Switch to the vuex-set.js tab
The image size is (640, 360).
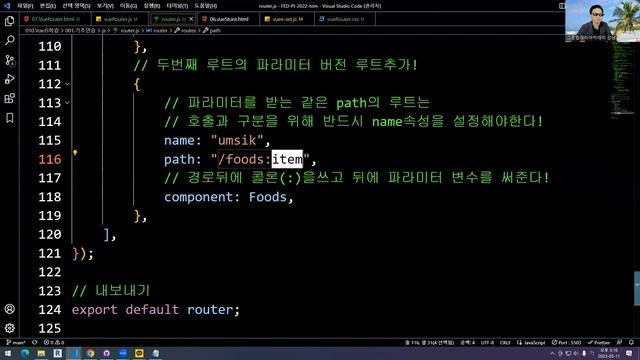pos(287,19)
